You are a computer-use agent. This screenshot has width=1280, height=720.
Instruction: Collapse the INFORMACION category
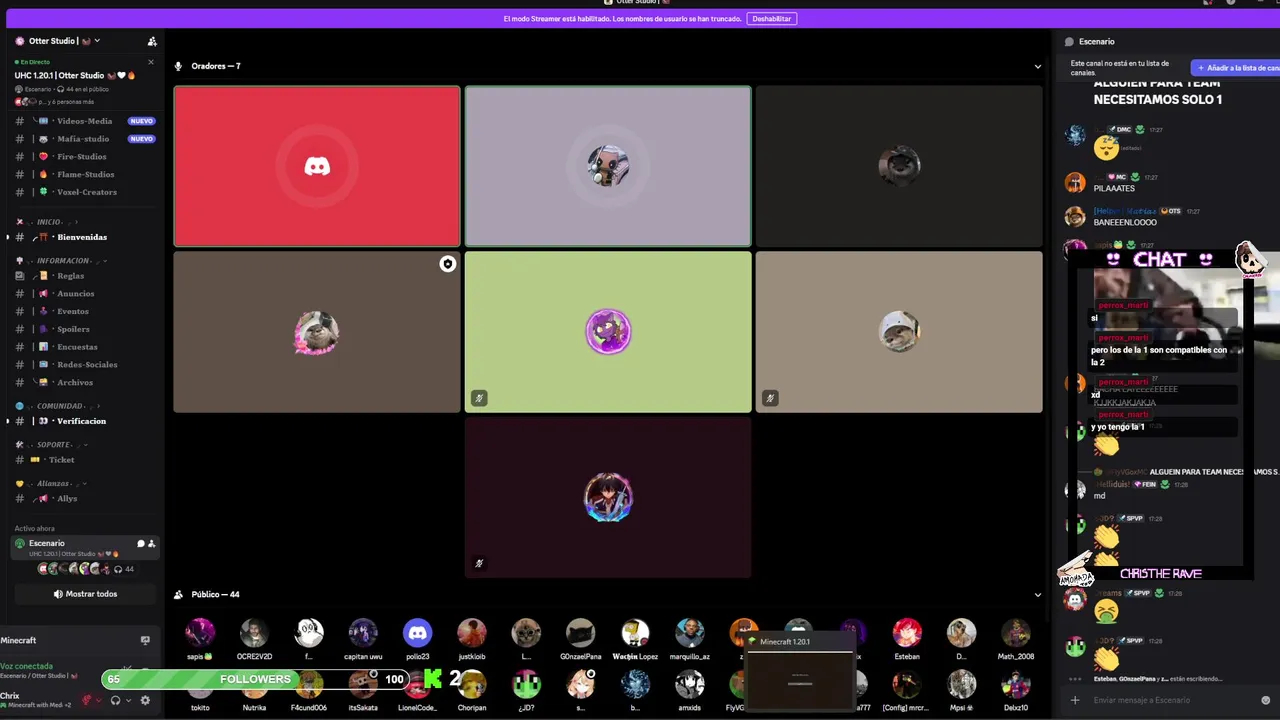(62, 261)
